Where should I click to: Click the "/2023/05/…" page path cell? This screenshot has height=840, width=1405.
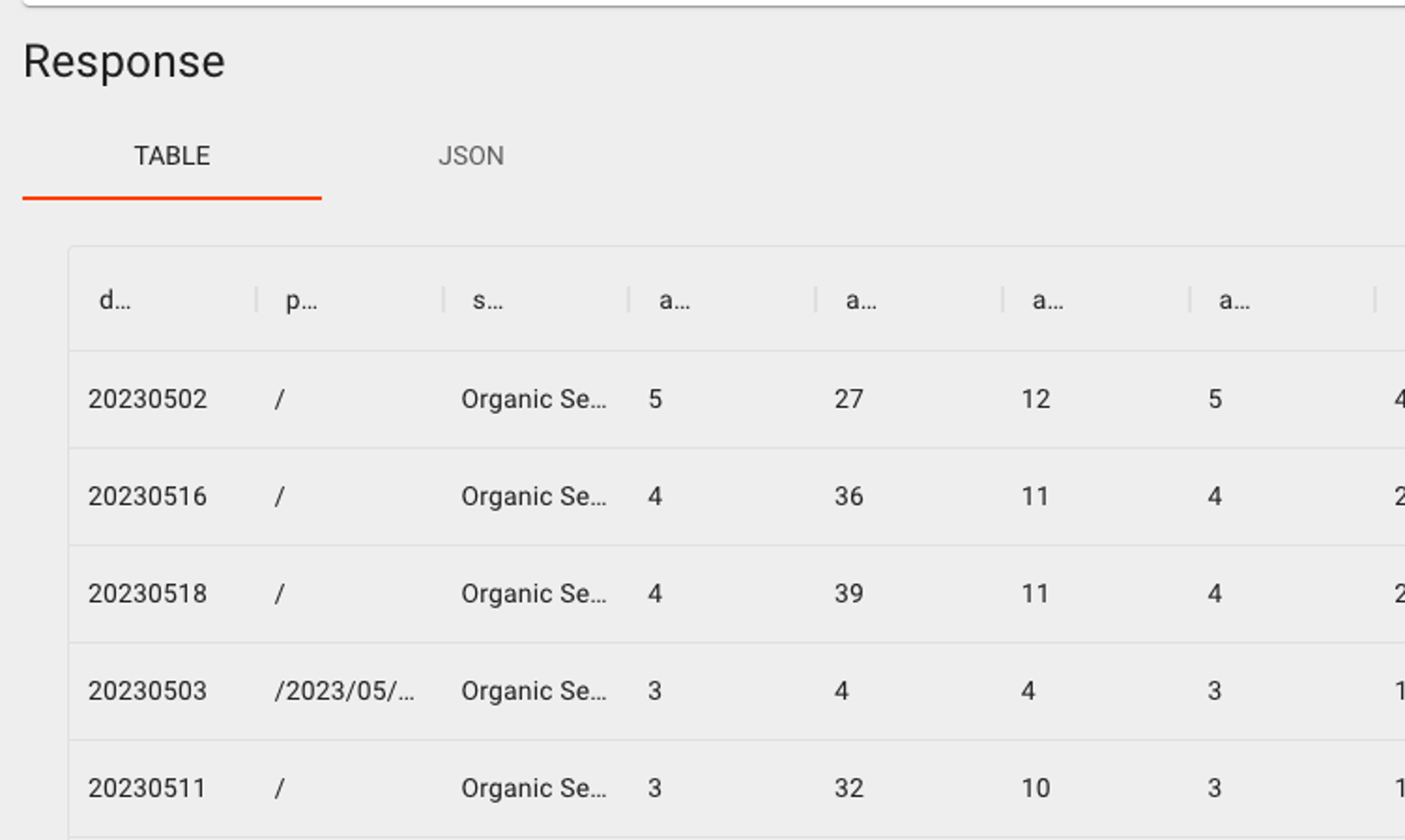[345, 690]
